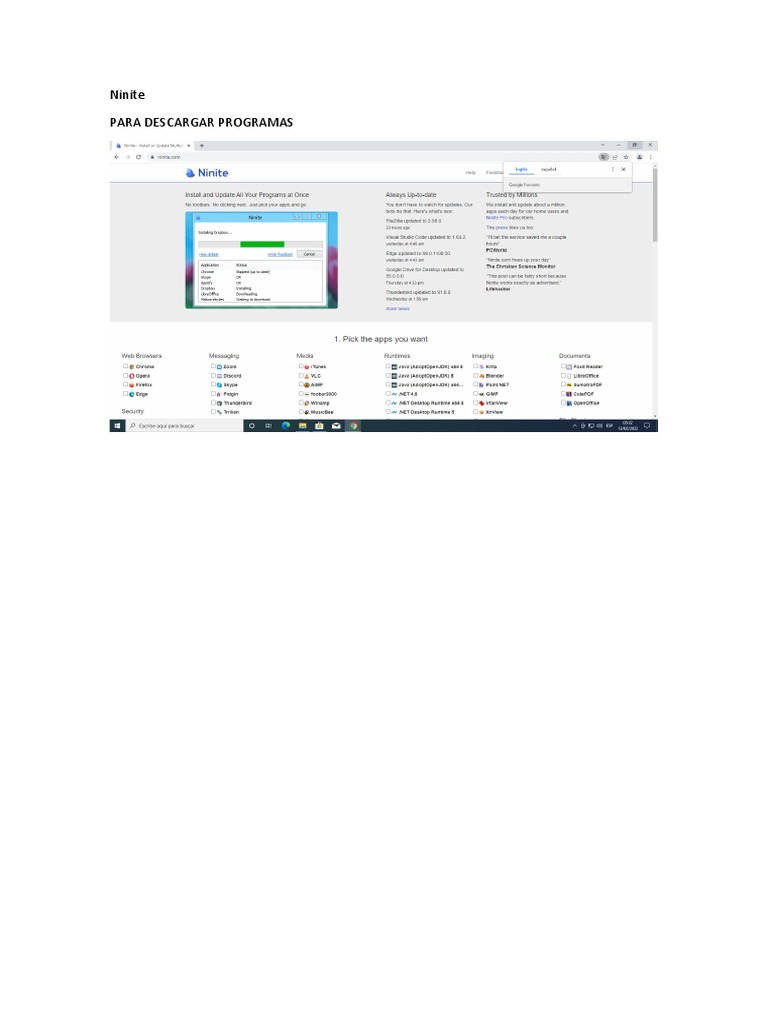Viewport: 768px width, 1024px height.
Task: Open Mail app from the taskbar
Action: pyautogui.click(x=336, y=426)
